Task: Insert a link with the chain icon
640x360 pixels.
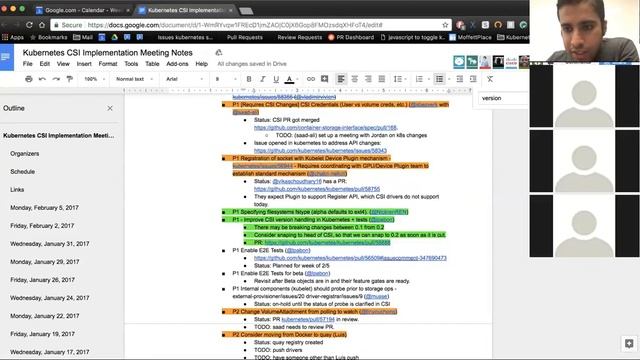Action: [311, 79]
